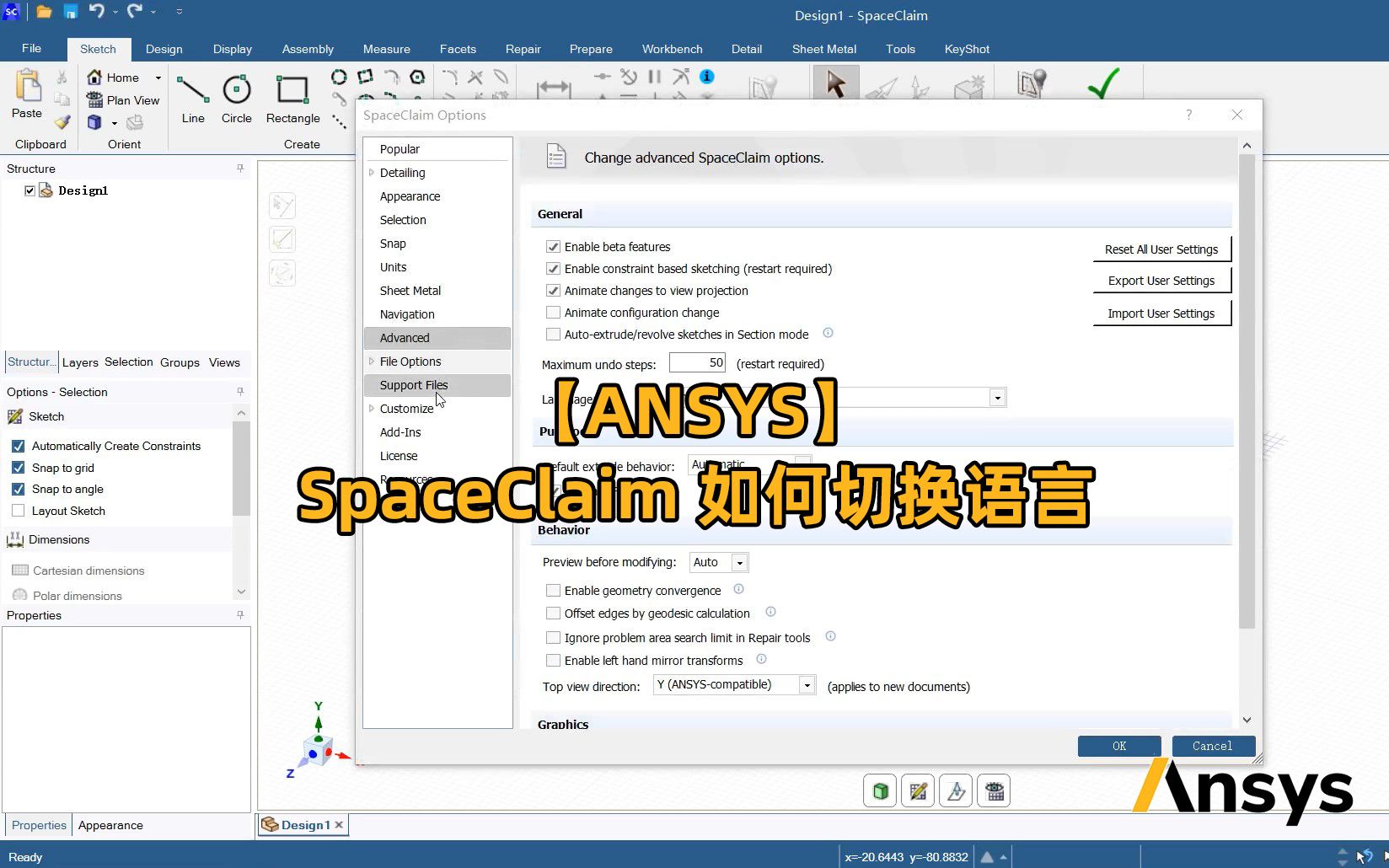Open Top view direction dropdown
The width and height of the screenshot is (1389, 868).
[x=807, y=685]
